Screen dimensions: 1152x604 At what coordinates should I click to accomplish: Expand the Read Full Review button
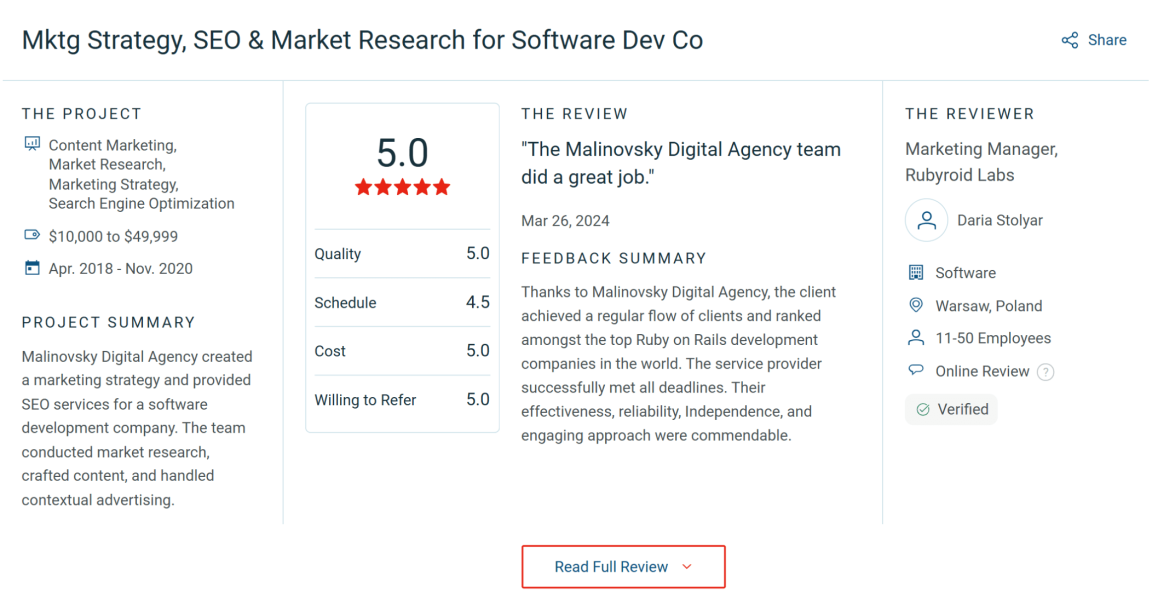(622, 567)
